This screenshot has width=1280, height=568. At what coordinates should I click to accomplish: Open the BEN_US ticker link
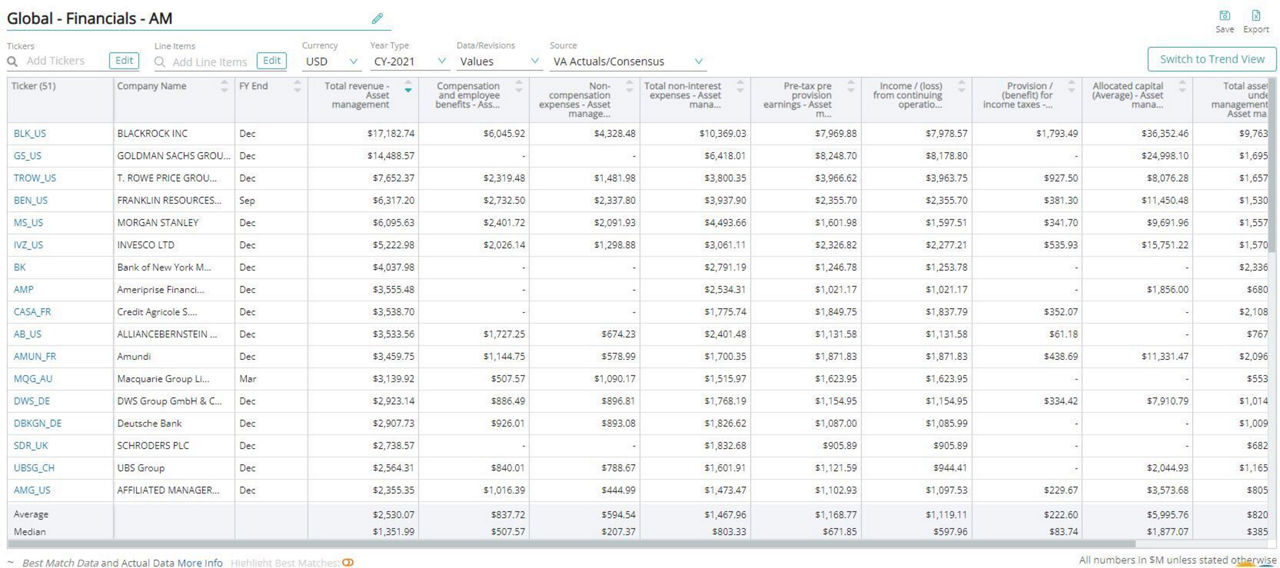(x=30, y=200)
